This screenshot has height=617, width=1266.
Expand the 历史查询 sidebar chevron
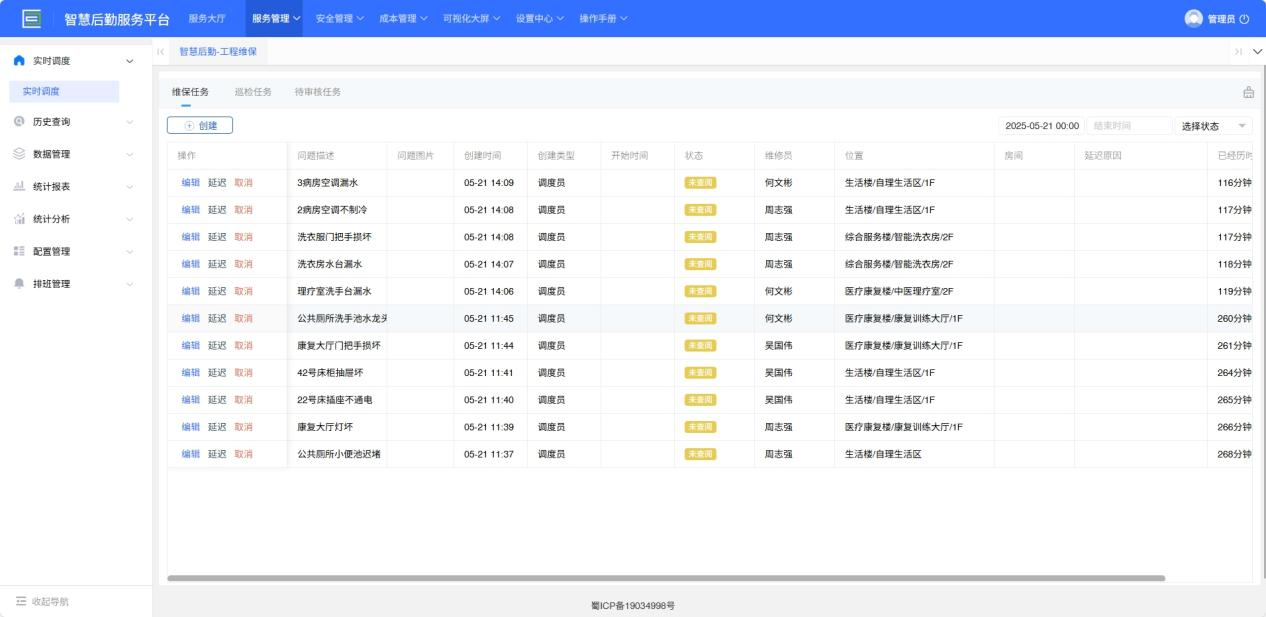(x=129, y=122)
